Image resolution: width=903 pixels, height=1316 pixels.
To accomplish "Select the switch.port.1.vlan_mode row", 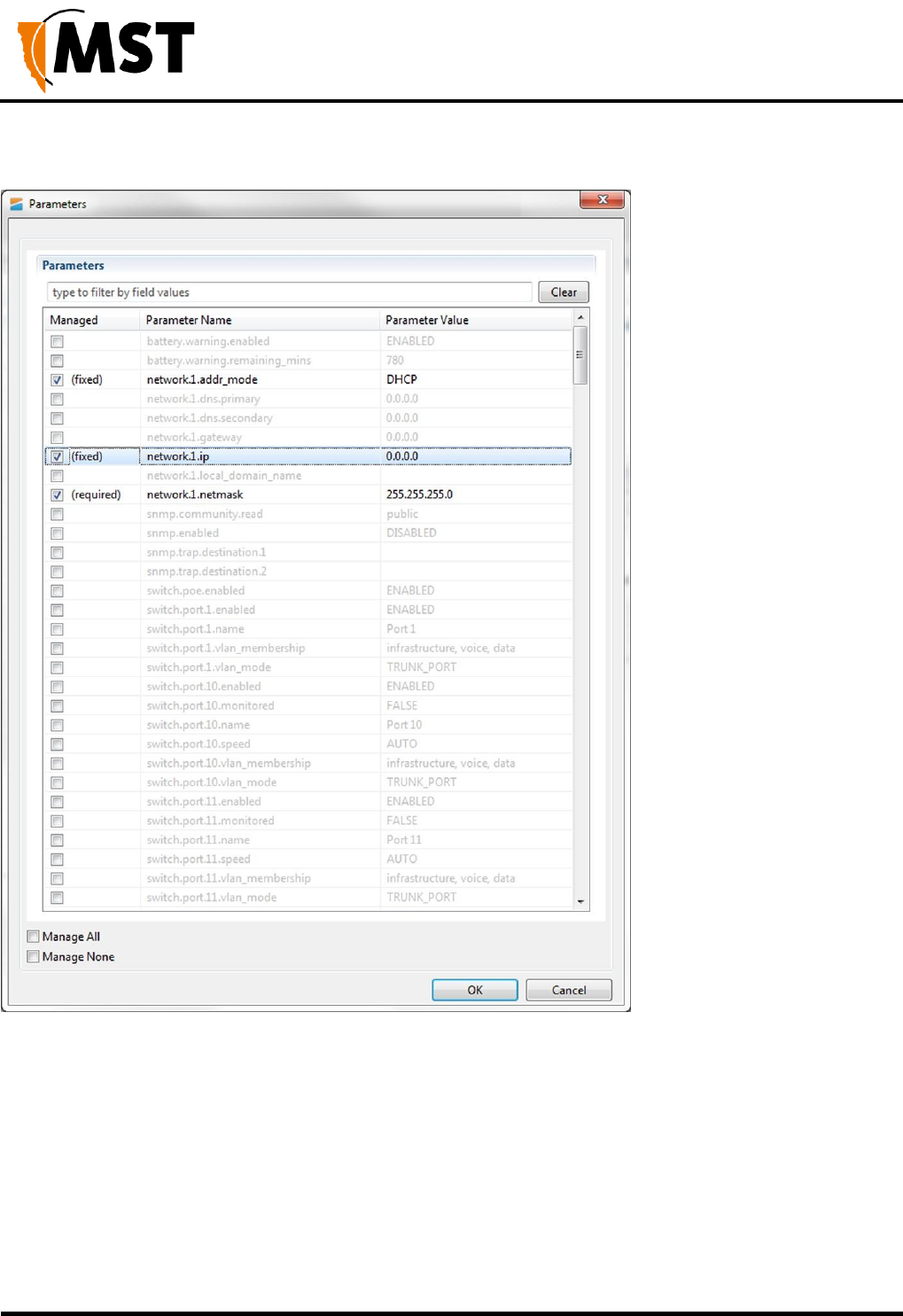I will 307,667.
